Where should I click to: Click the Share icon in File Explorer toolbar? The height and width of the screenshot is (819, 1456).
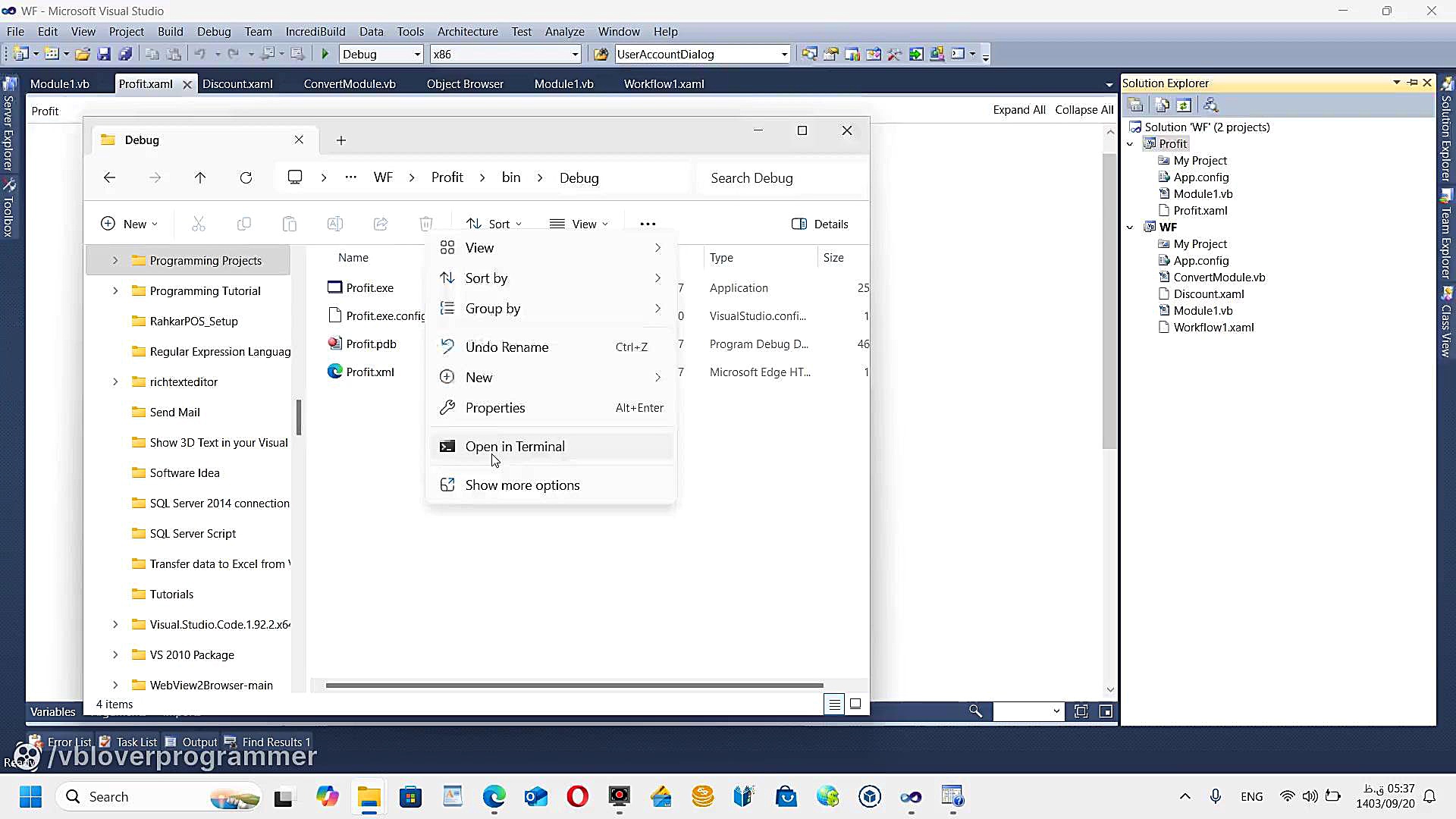coord(381,224)
